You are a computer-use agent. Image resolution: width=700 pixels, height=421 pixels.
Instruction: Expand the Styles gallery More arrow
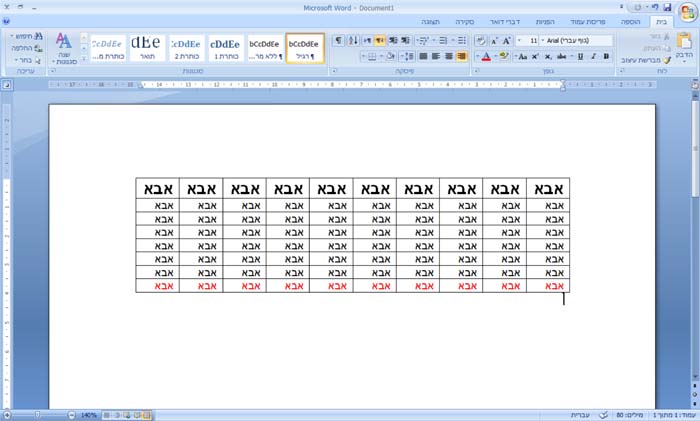(84, 58)
